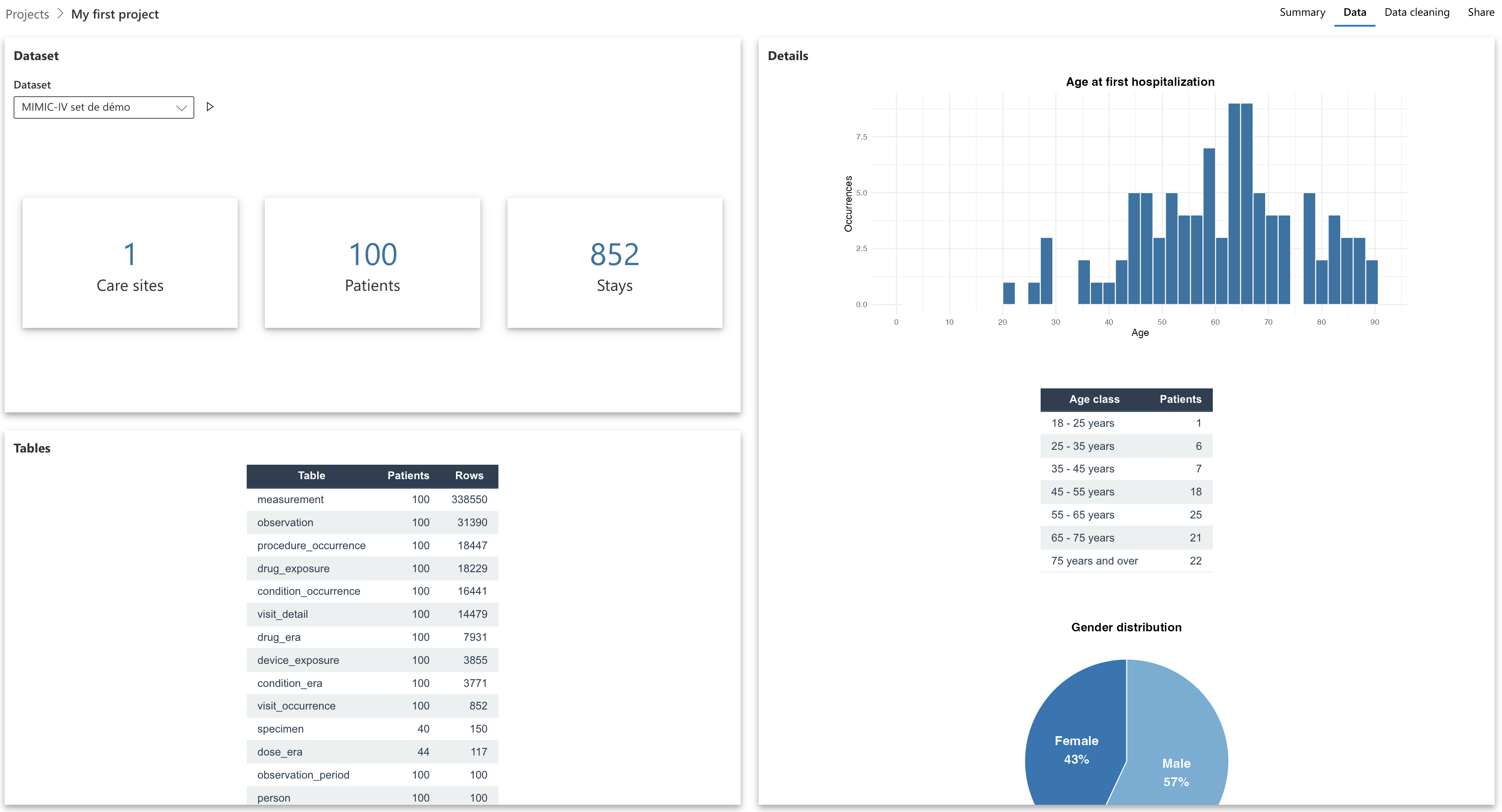Select the condition_occurrence row

point(373,591)
